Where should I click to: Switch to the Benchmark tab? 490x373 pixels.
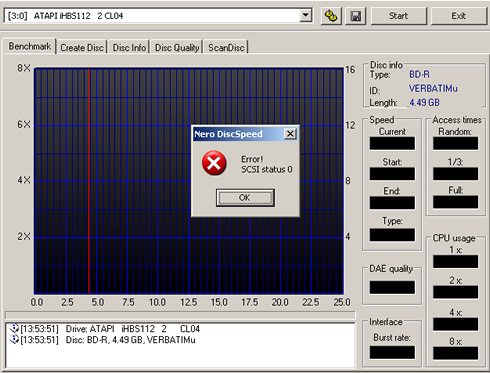30,46
